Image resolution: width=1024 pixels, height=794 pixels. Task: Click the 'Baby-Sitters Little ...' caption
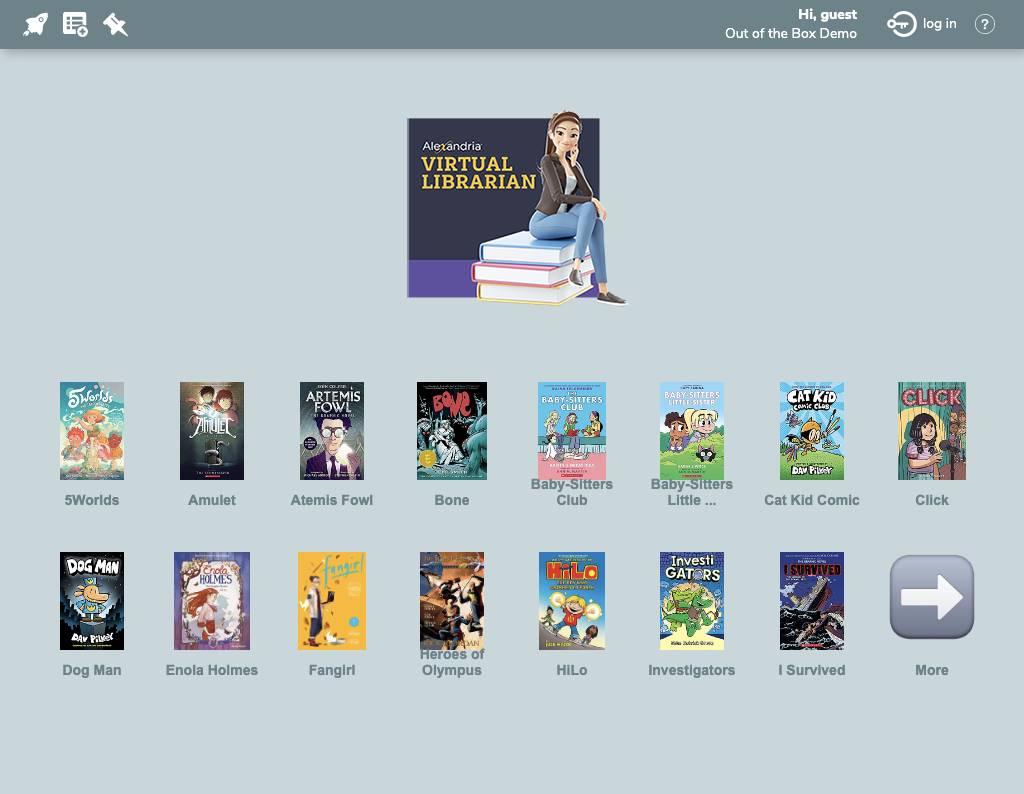(x=692, y=492)
